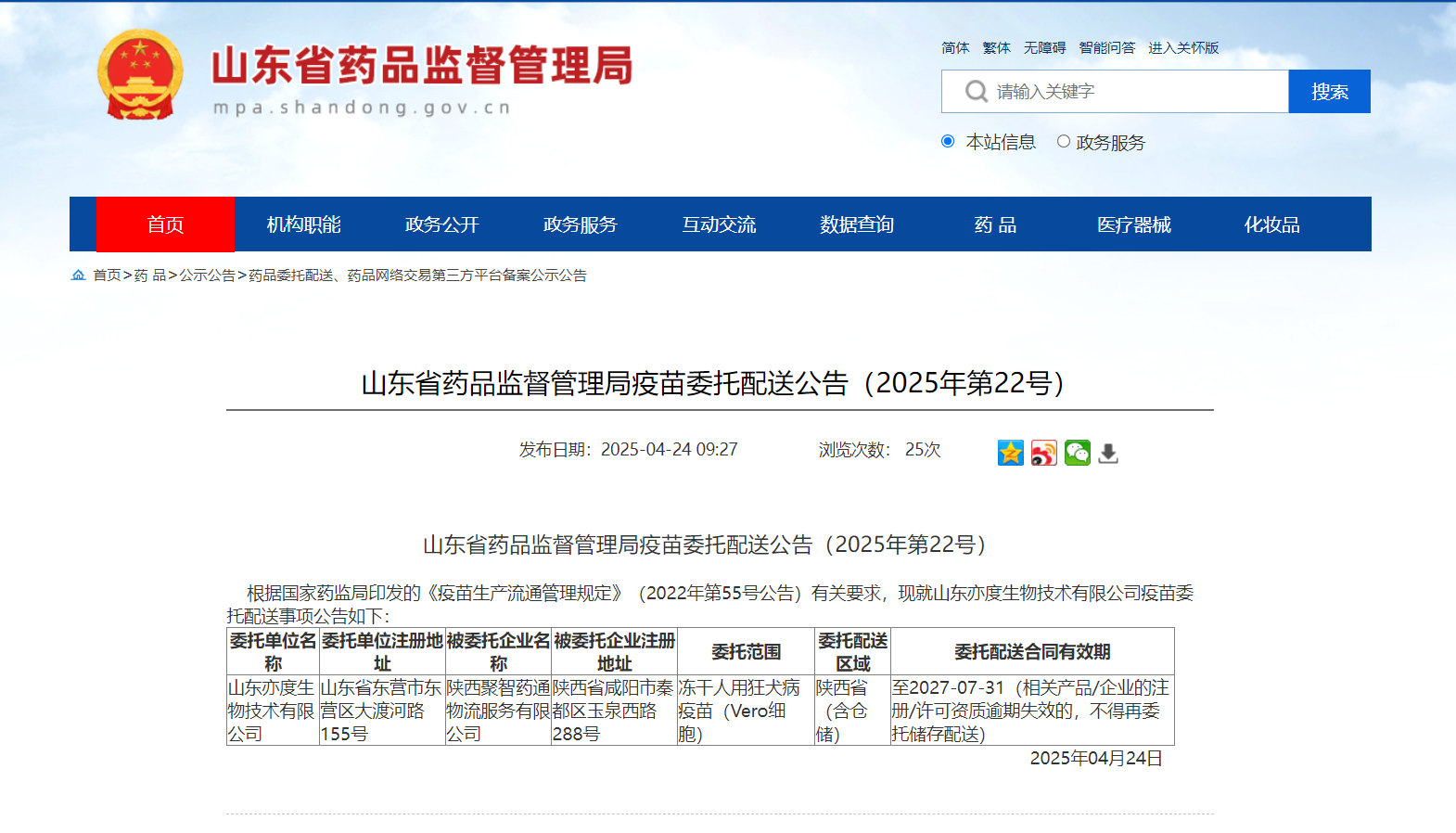Click the 陕西聚智药通物流服务有限公司 cell
Screen dimensions: 1456x833
498,711
